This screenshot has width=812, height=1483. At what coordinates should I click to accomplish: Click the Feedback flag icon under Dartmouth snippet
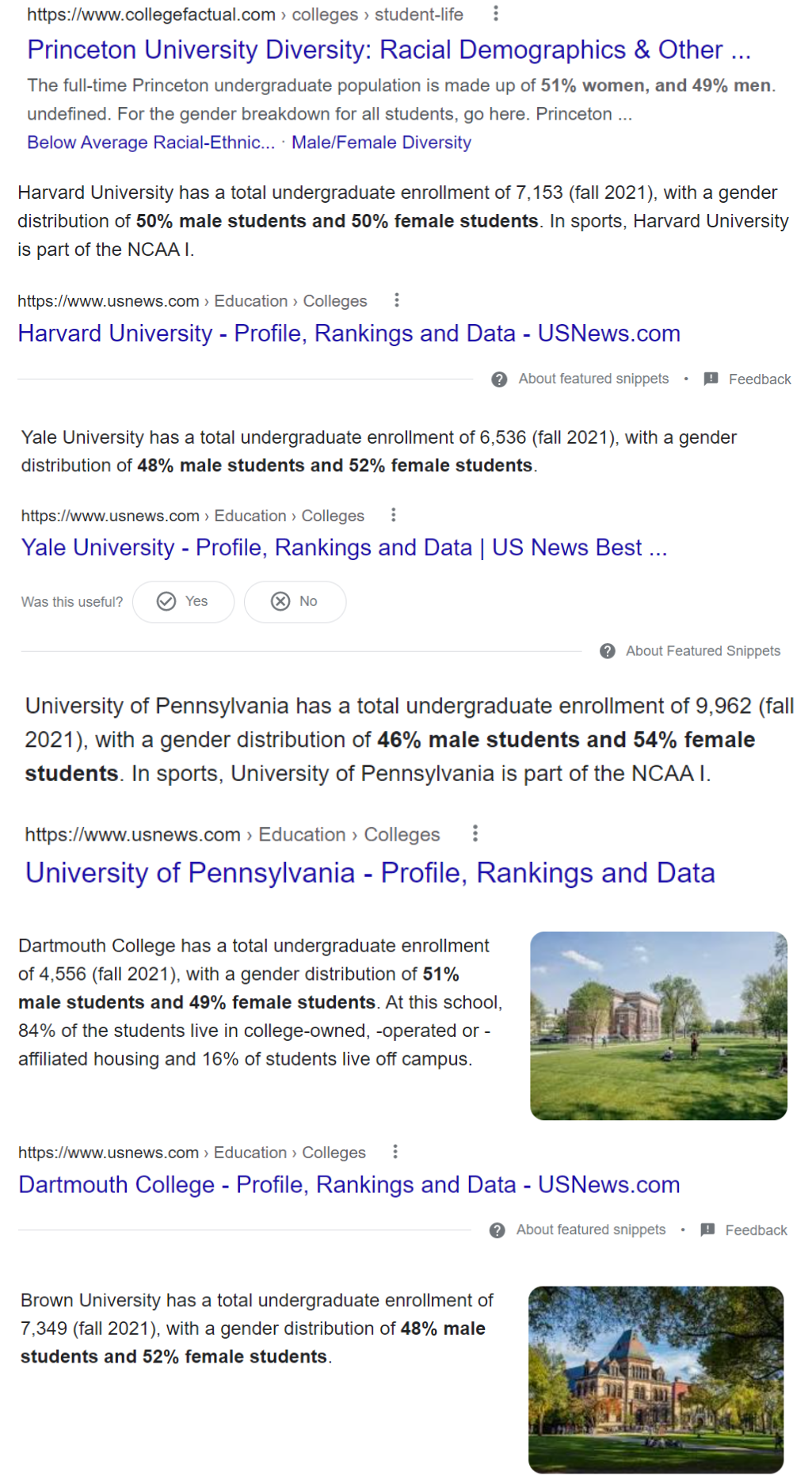point(708,1229)
